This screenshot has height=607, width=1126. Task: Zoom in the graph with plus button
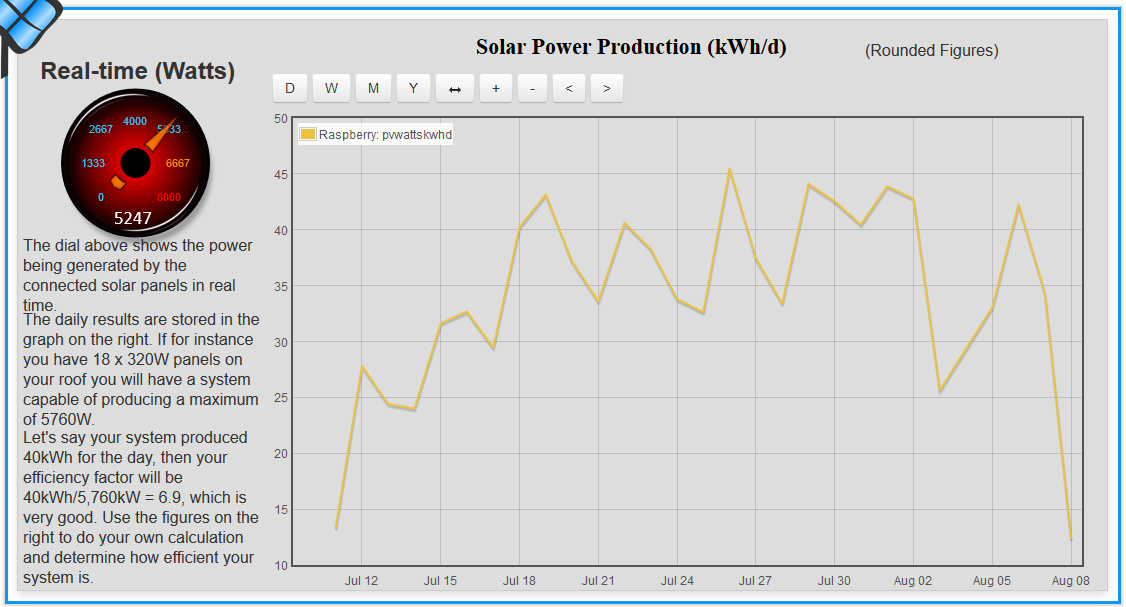click(x=495, y=88)
